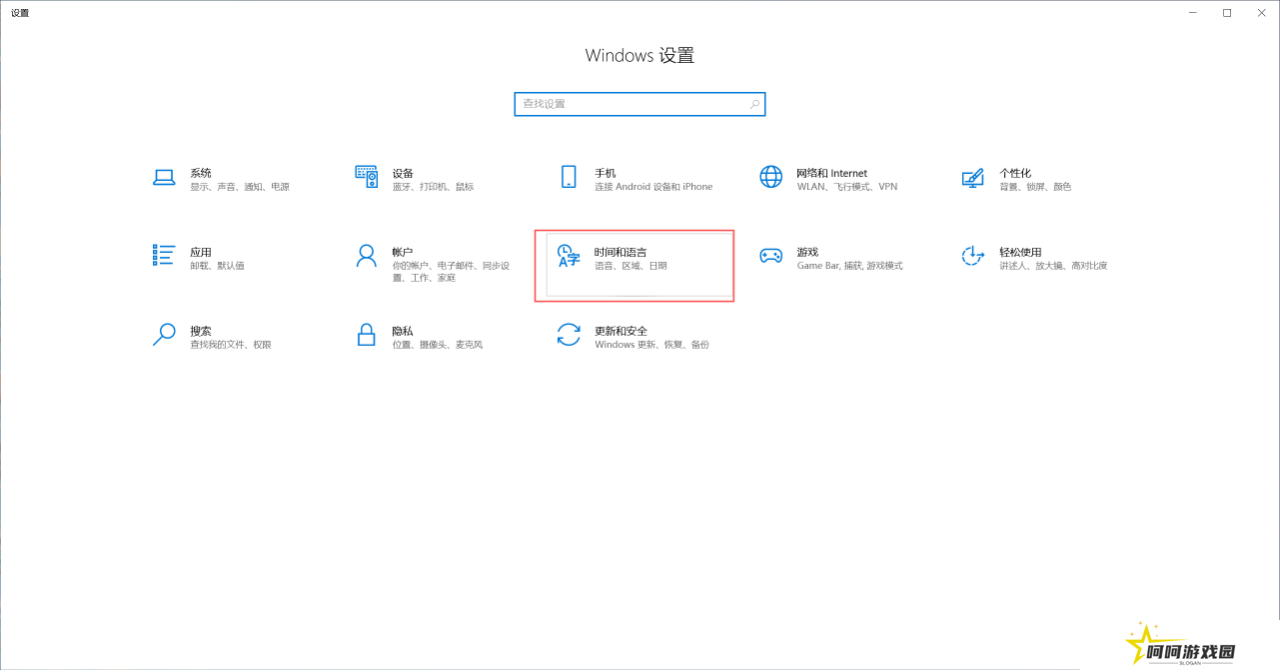Select the 搜索 category title label
The width and height of the screenshot is (1280, 670).
pyautogui.click(x=201, y=330)
